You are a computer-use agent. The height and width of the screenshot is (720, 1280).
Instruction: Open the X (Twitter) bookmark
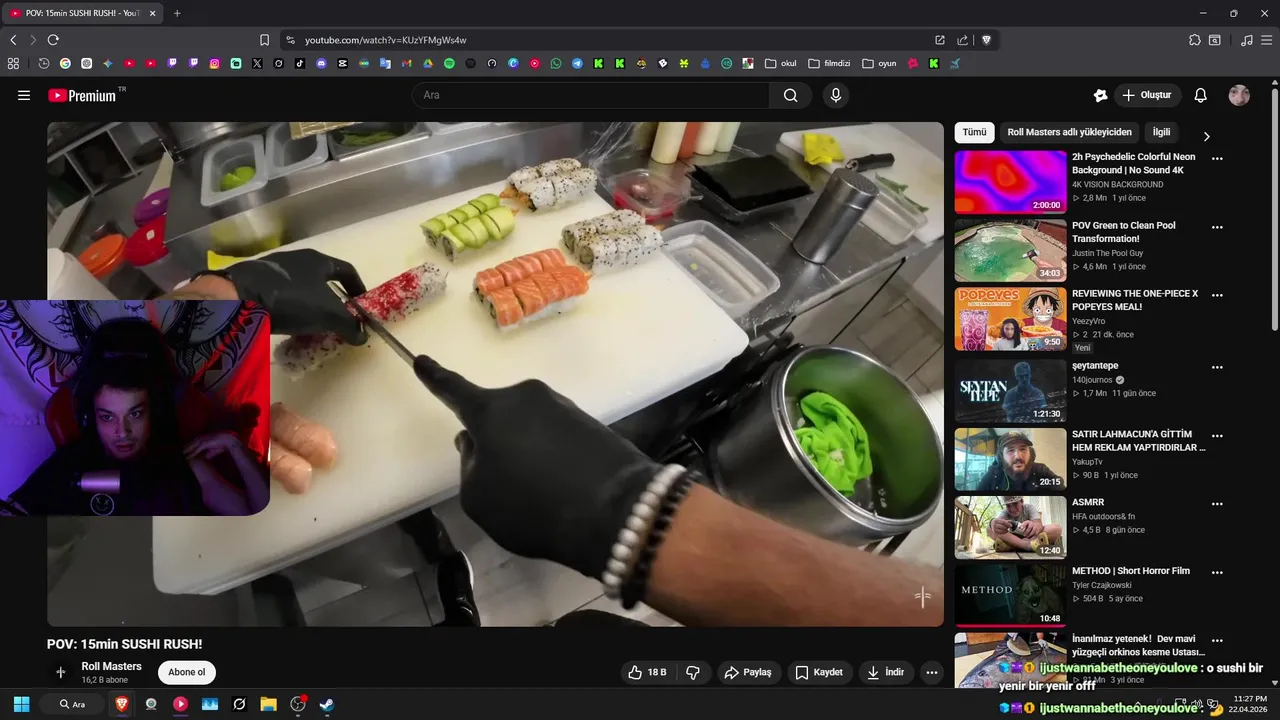(257, 63)
